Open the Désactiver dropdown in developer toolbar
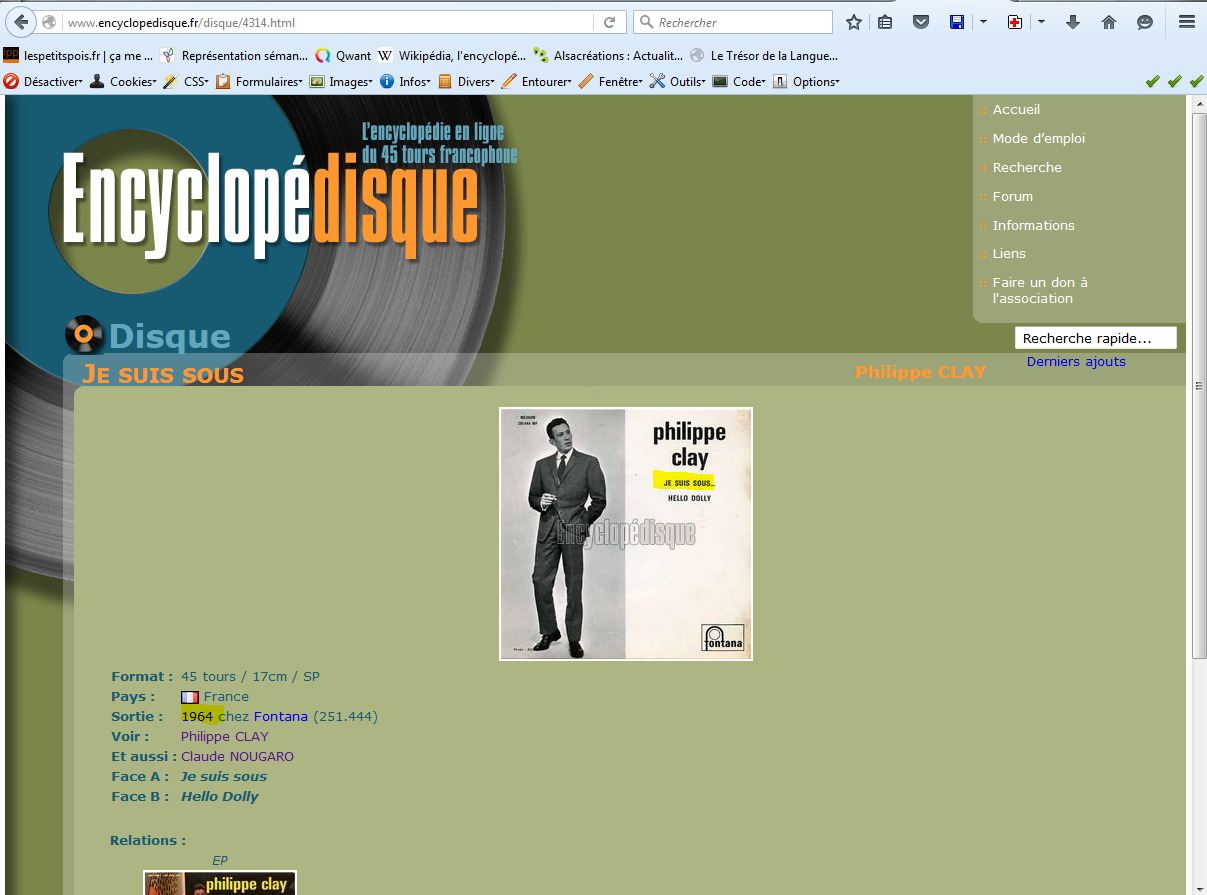Viewport: 1207px width, 895px height. pyautogui.click(x=43, y=82)
